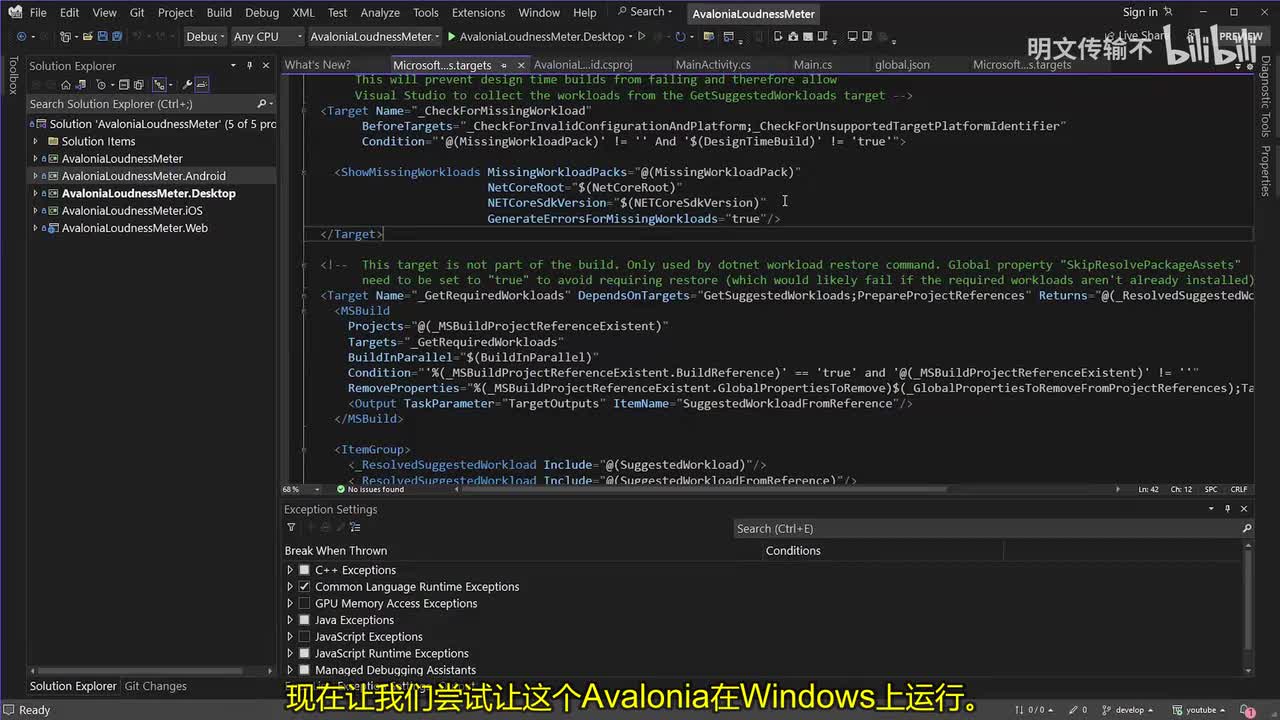
Task: Click the Pending Changes Filter clock icon
Action: pyautogui.click(x=100, y=85)
